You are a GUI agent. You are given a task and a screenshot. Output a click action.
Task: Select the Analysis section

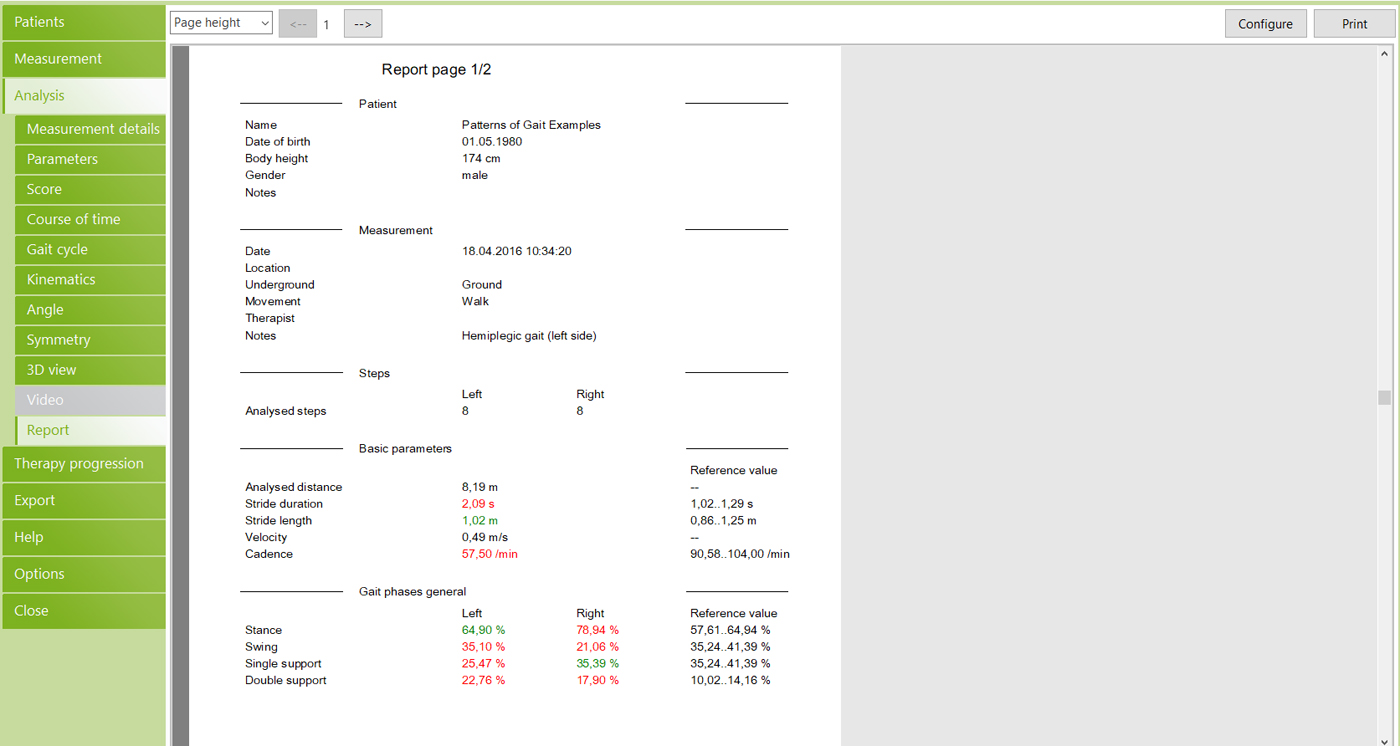84,96
